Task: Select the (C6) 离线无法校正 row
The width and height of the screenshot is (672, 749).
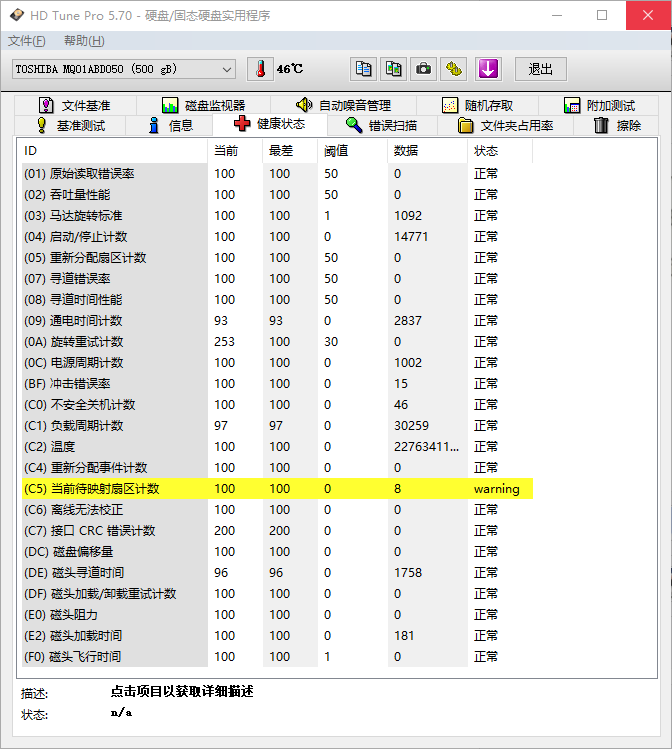Action: click(x=277, y=510)
